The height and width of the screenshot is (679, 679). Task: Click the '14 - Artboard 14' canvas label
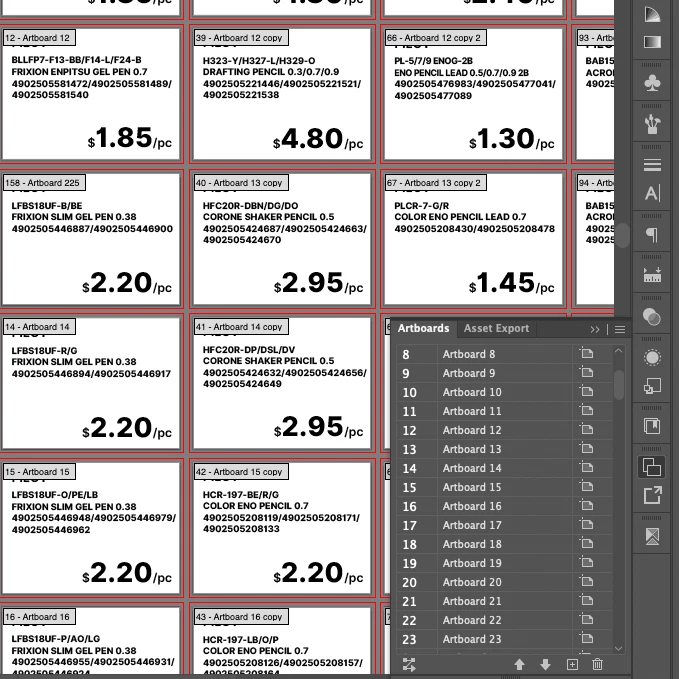(39, 327)
